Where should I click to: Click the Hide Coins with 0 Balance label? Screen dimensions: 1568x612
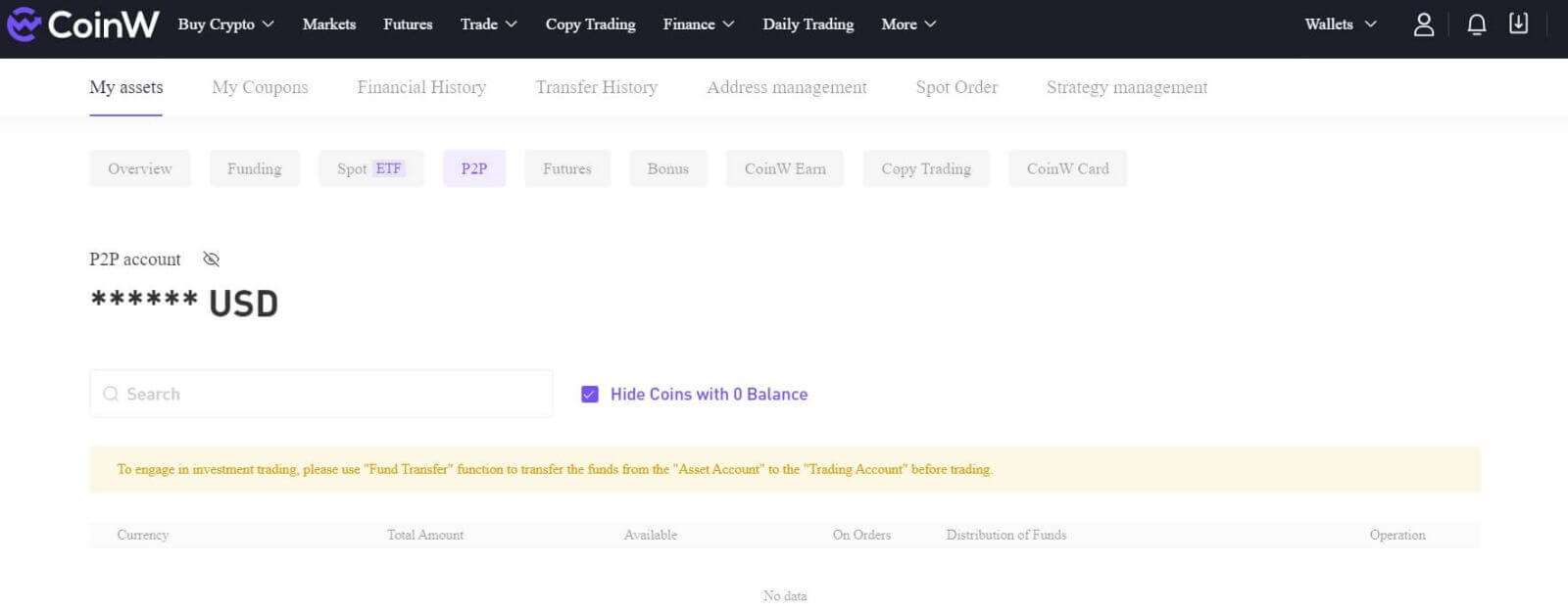(x=710, y=395)
